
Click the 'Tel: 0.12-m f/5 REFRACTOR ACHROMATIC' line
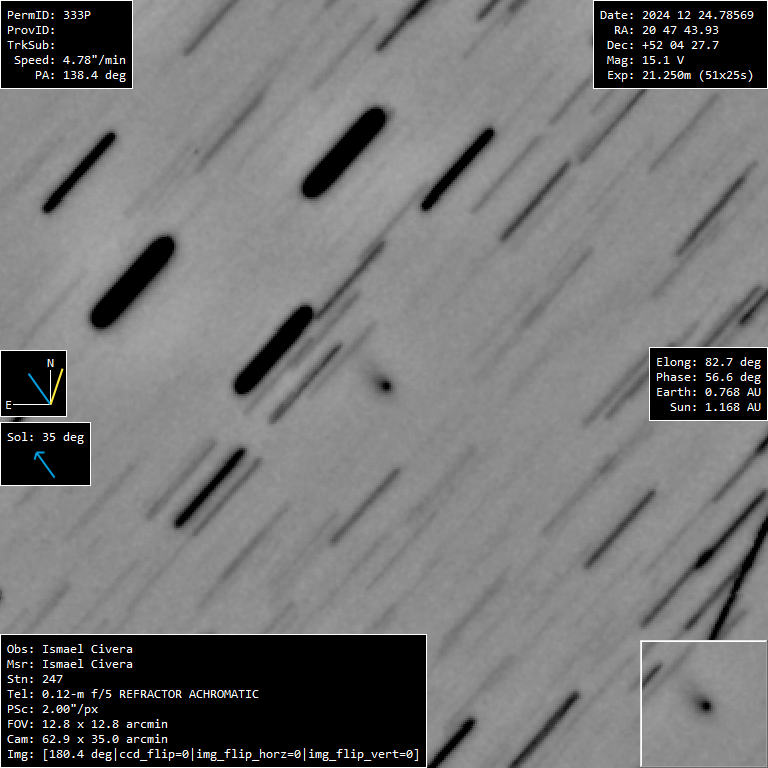133,695
